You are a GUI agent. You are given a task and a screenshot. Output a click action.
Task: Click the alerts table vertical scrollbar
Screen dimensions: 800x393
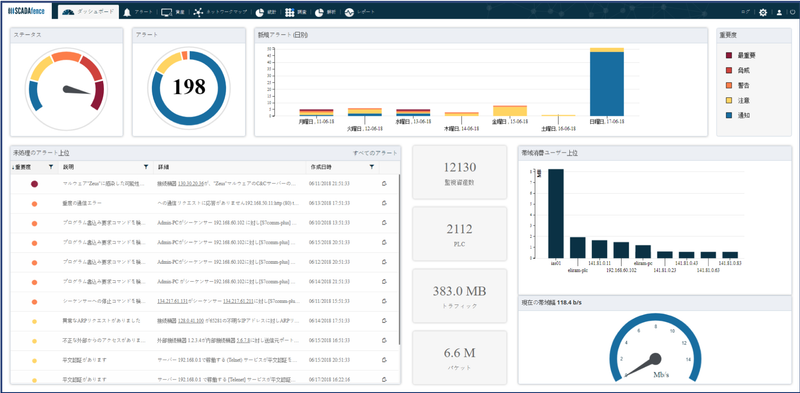(399, 259)
